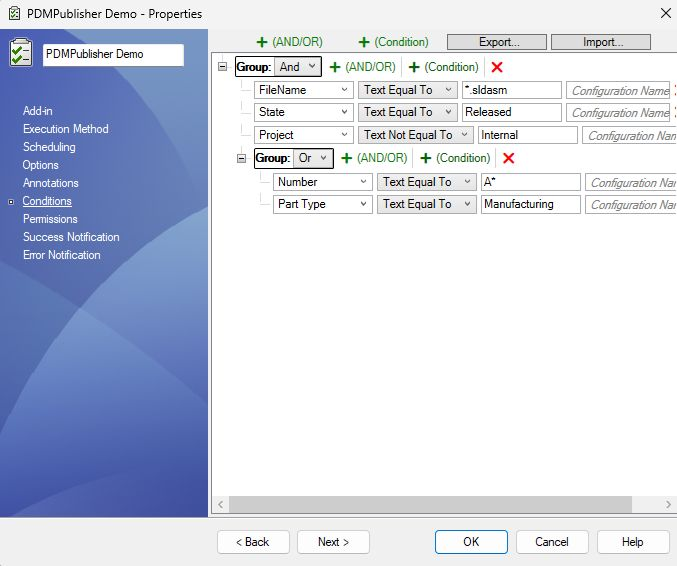Open the Options page
The image size is (677, 566).
(x=41, y=165)
